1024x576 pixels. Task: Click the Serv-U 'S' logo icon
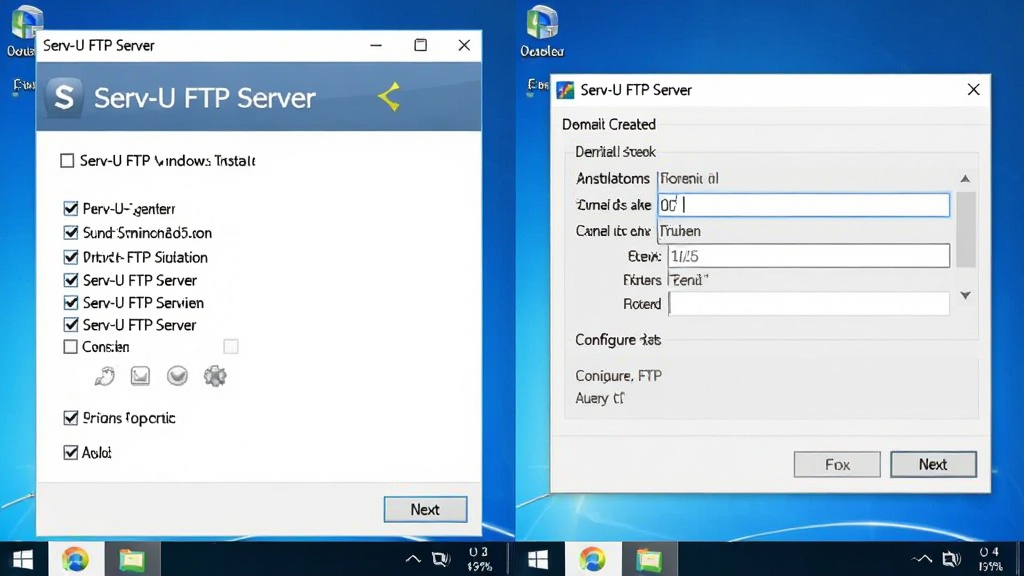pos(64,97)
